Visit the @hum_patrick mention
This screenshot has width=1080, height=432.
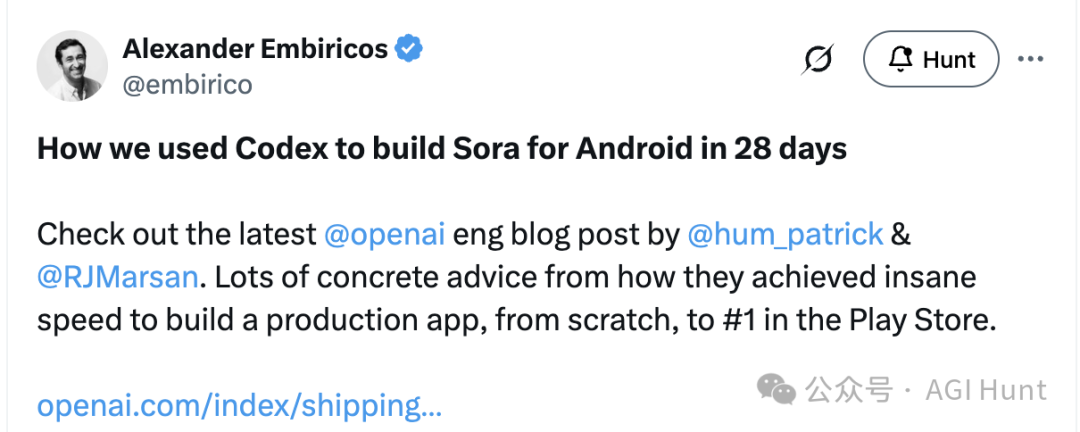(785, 235)
